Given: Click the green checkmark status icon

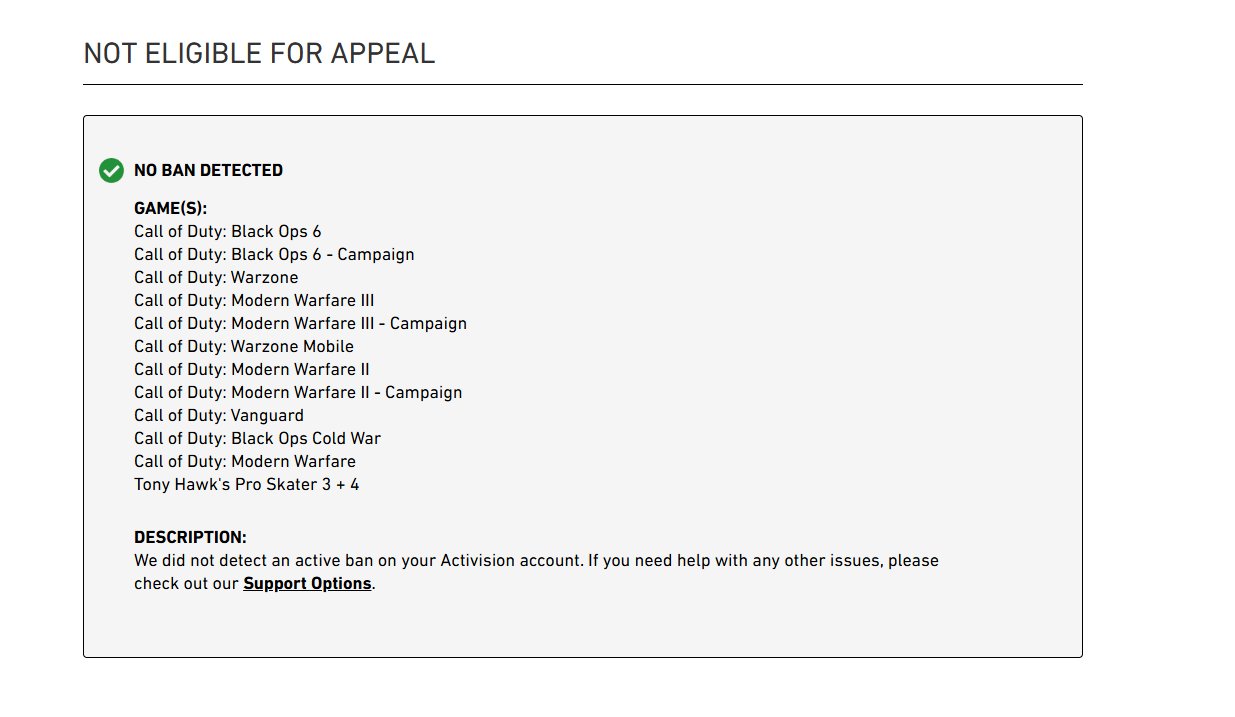Looking at the screenshot, I should 111,171.
